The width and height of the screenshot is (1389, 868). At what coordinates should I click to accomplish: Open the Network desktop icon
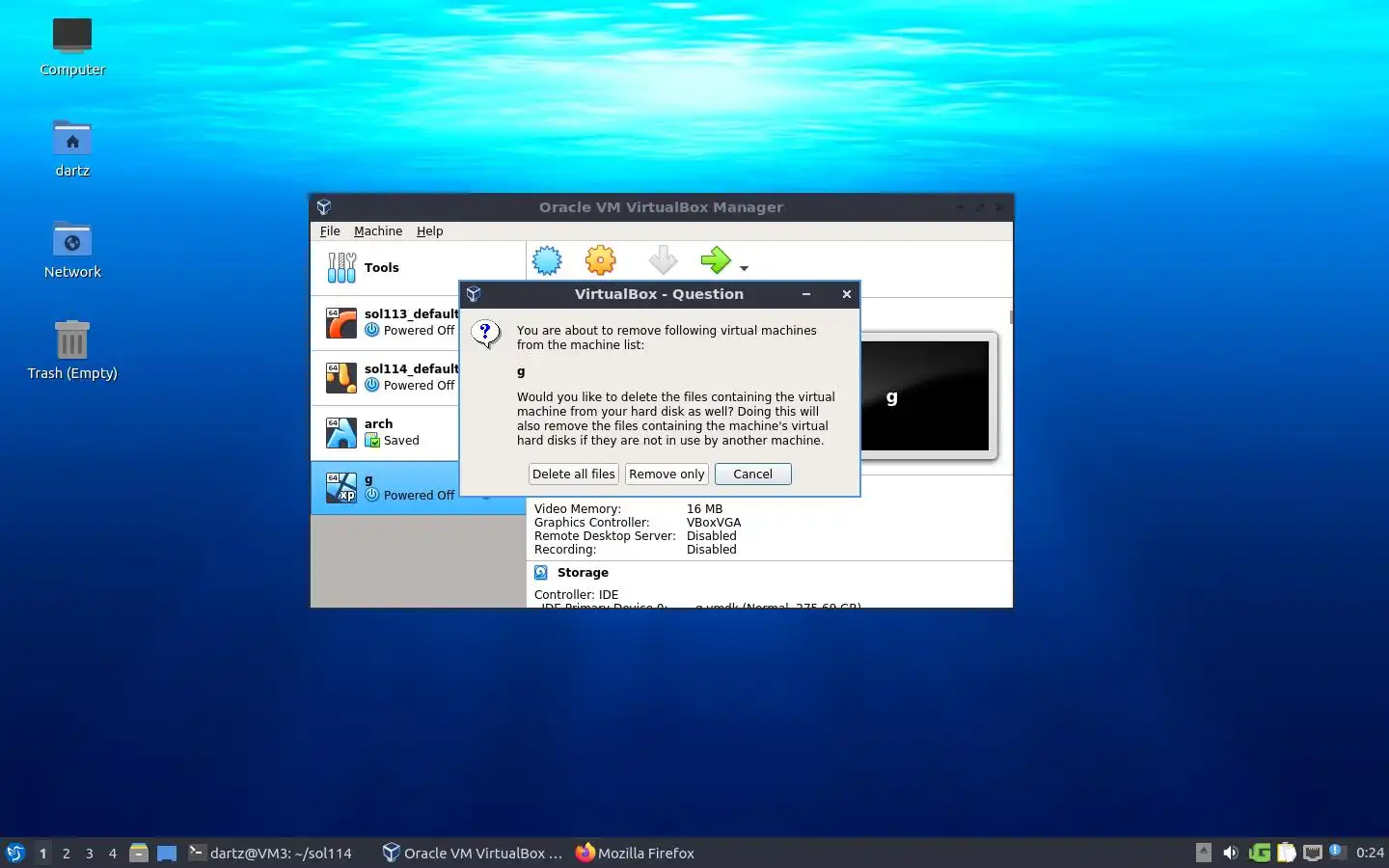pos(72,249)
